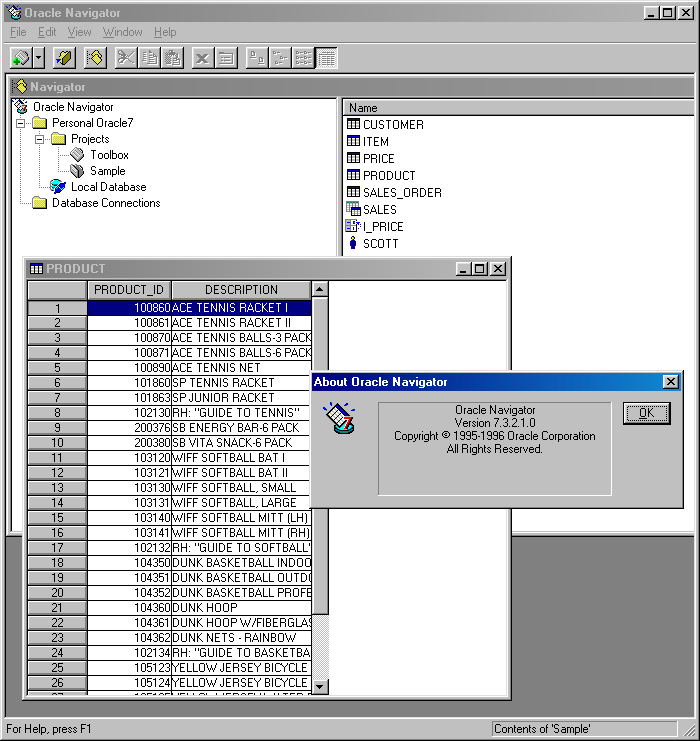The image size is (700, 741).
Task: Open the Help menu
Action: (165, 32)
